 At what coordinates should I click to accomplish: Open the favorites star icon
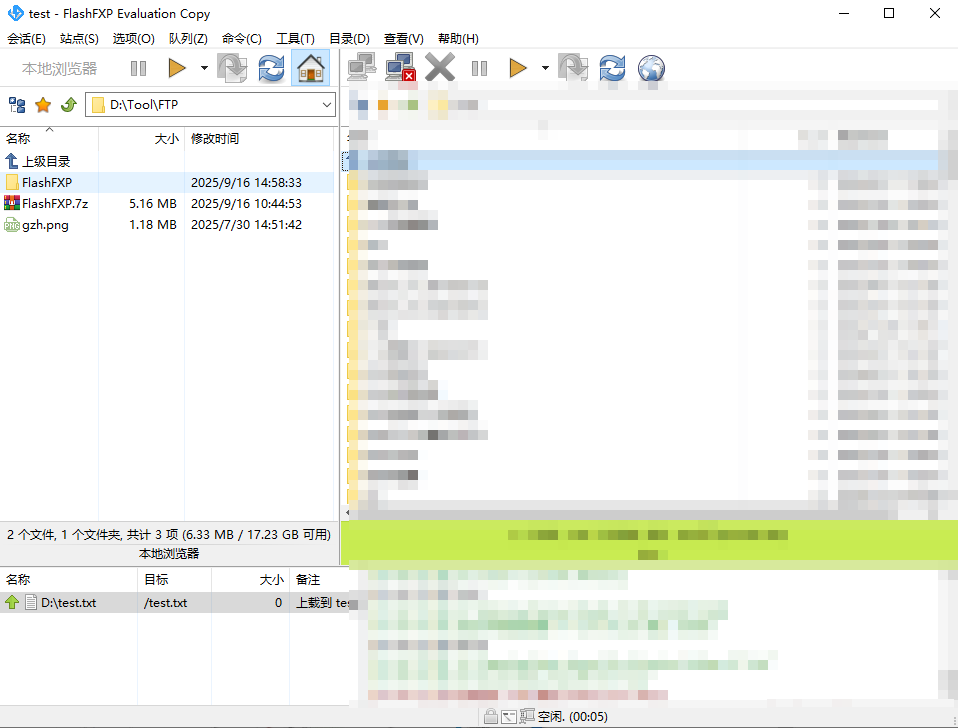pyautogui.click(x=43, y=105)
